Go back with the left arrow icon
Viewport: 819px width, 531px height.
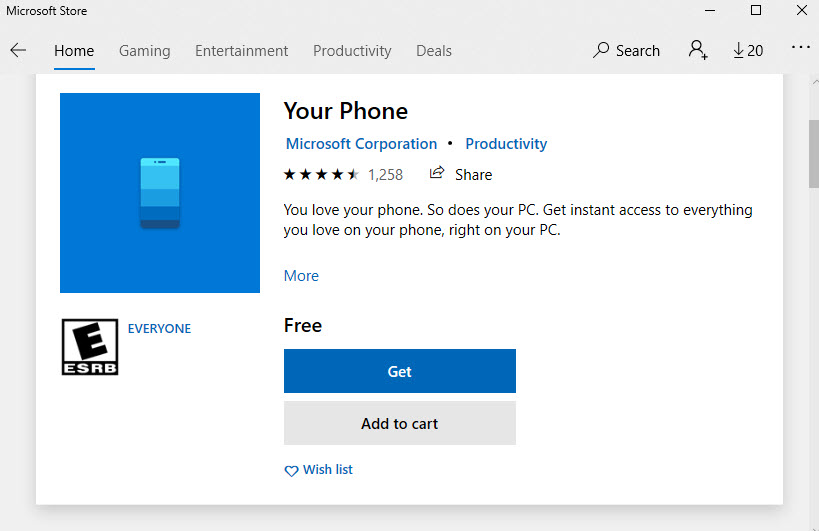point(18,50)
